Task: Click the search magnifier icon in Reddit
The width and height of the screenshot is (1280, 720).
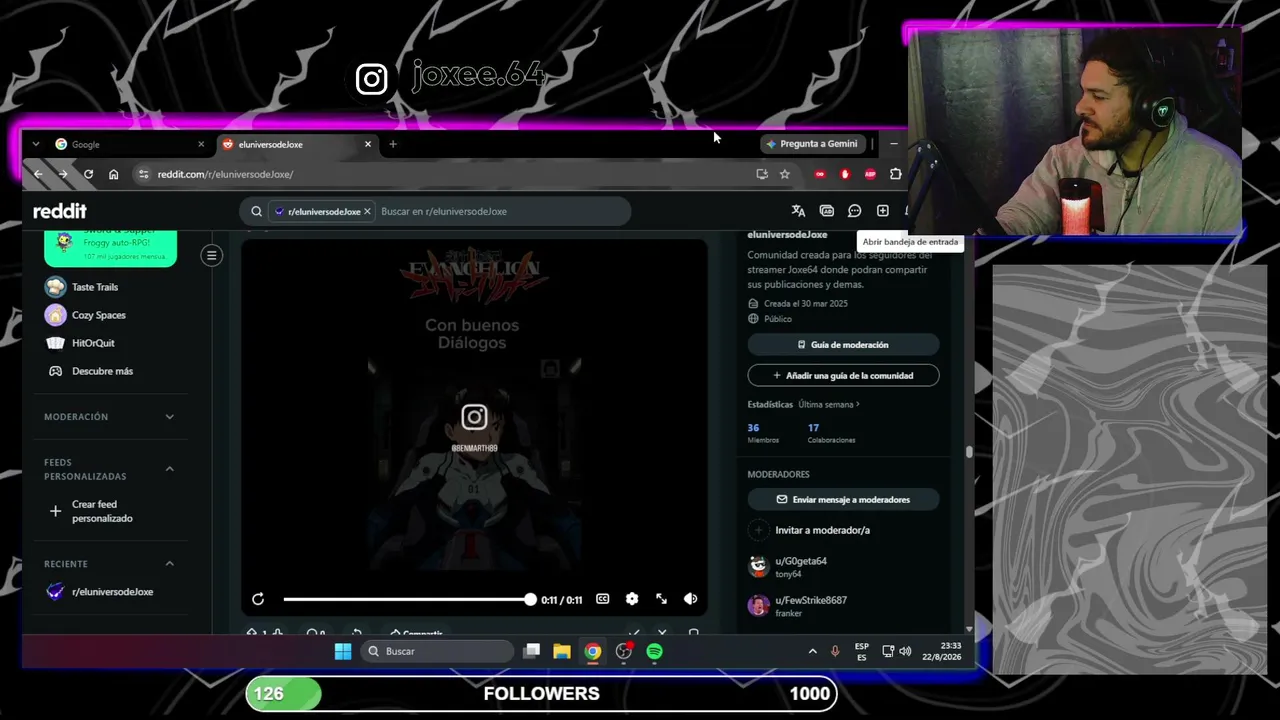Action: coord(257,211)
